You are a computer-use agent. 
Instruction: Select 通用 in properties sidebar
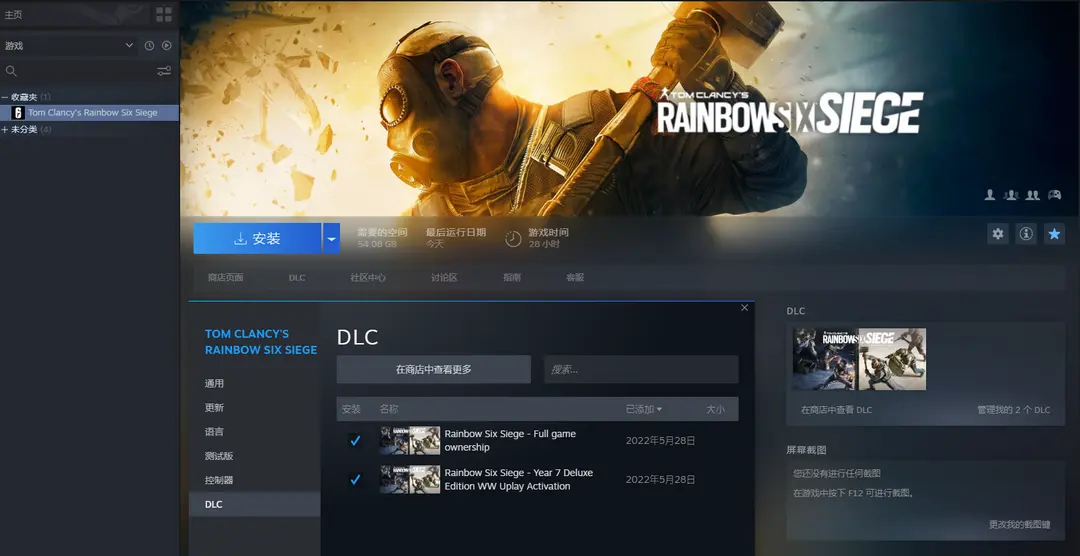pos(254,384)
